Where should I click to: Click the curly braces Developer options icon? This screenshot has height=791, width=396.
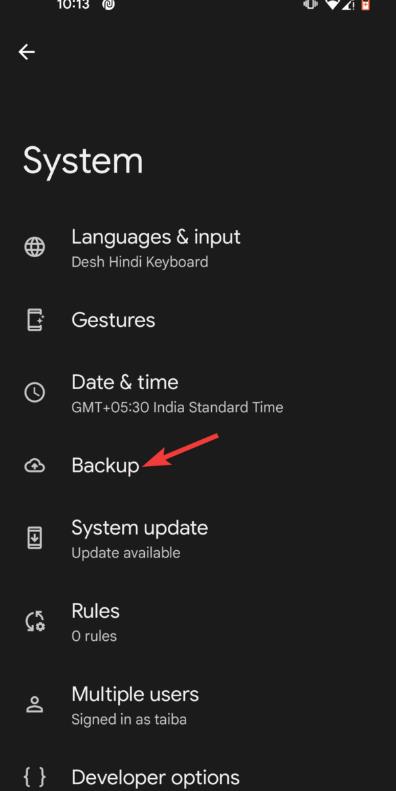(x=35, y=777)
